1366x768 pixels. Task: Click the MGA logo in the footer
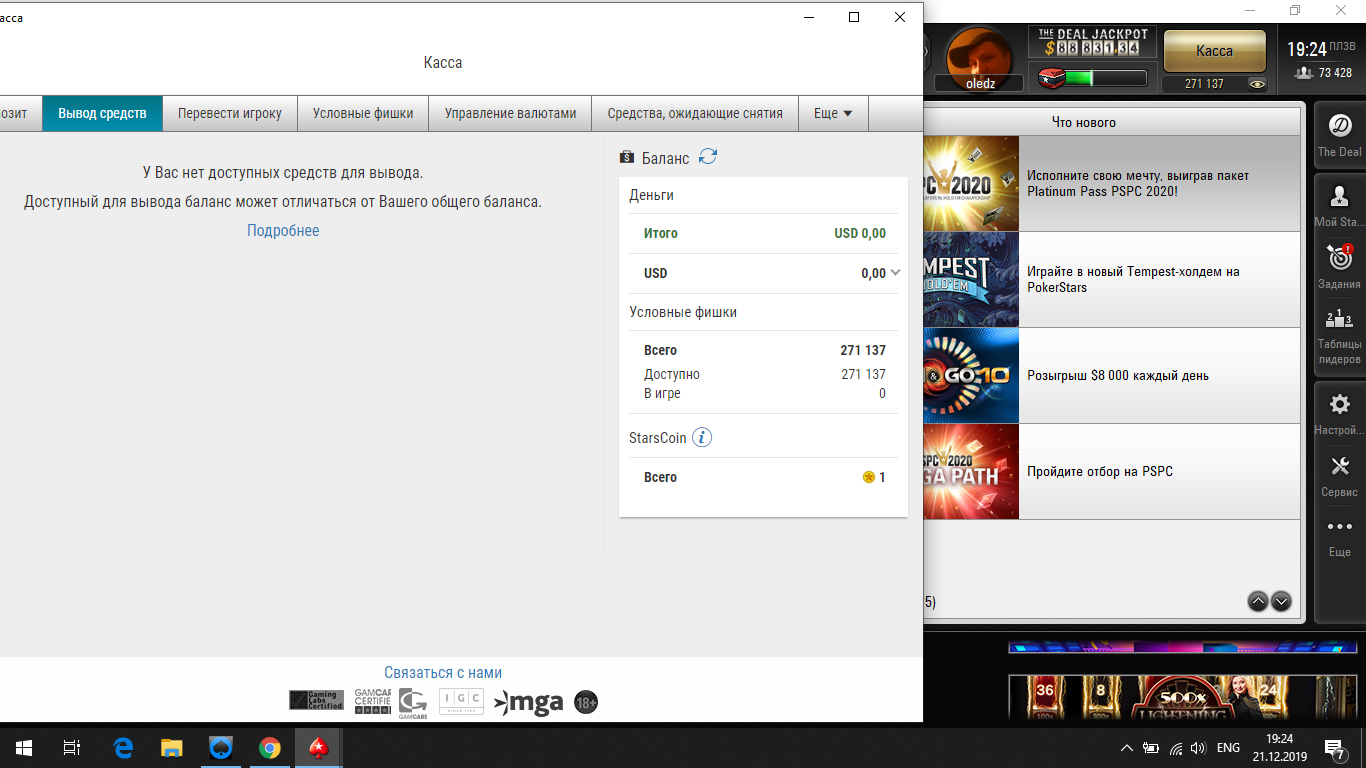pos(529,702)
